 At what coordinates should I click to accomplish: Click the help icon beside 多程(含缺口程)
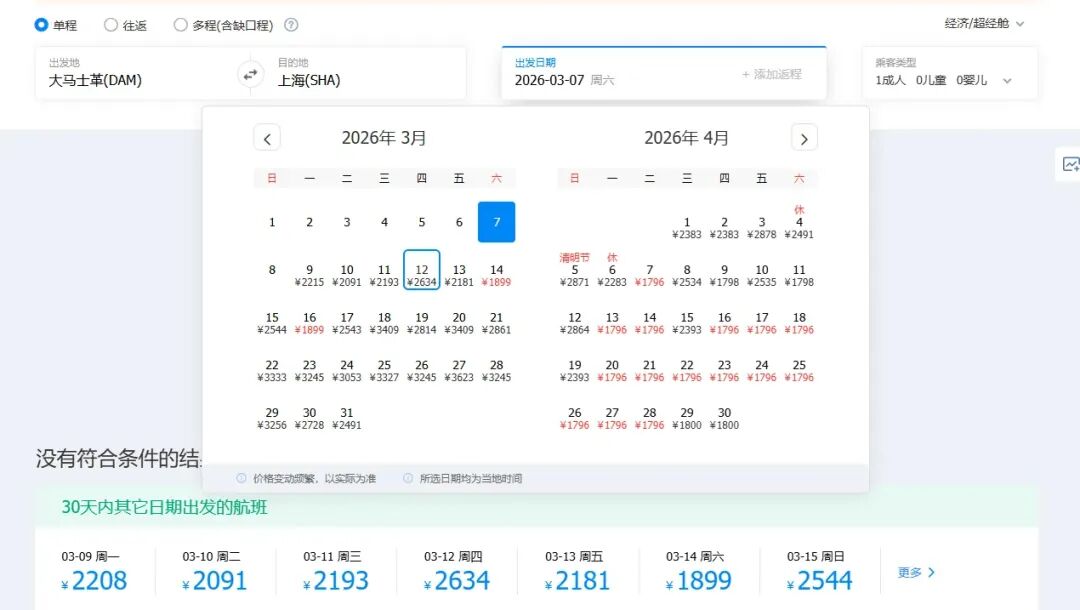(x=290, y=24)
